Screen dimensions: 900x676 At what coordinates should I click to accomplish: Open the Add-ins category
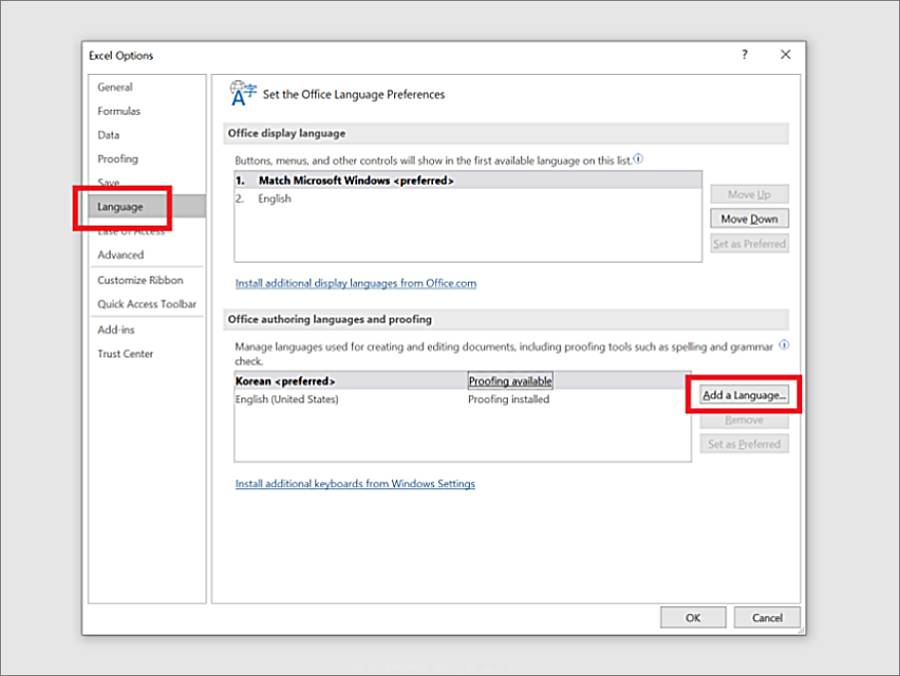coord(116,330)
